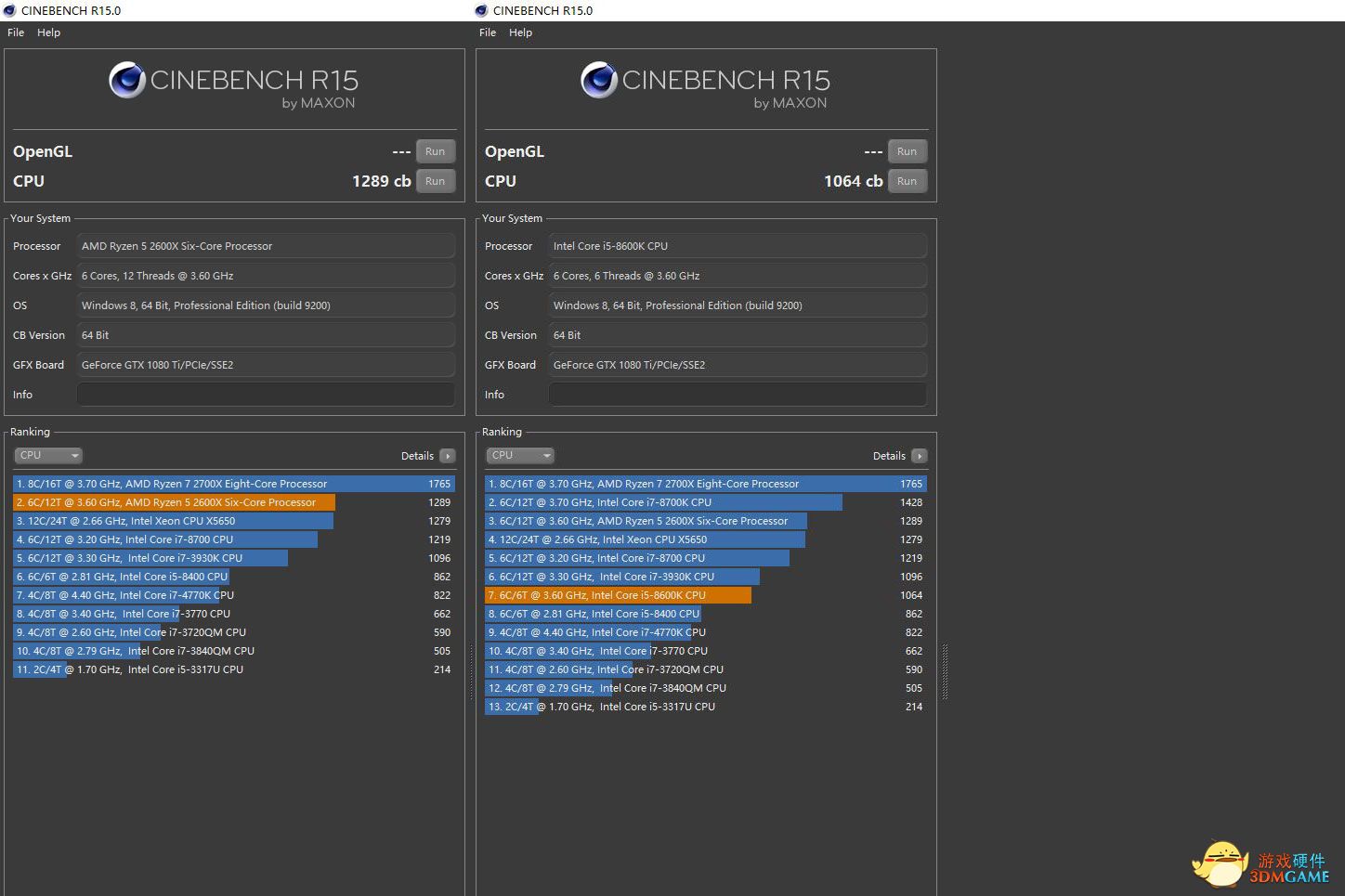Open File menu in right Cinebench window
1345x896 pixels.
tap(488, 32)
